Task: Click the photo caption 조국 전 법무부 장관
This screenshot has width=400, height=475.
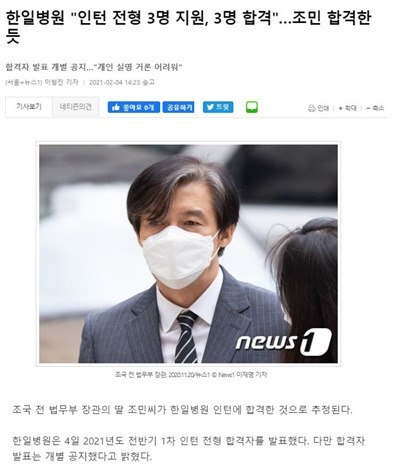Action: (x=140, y=375)
